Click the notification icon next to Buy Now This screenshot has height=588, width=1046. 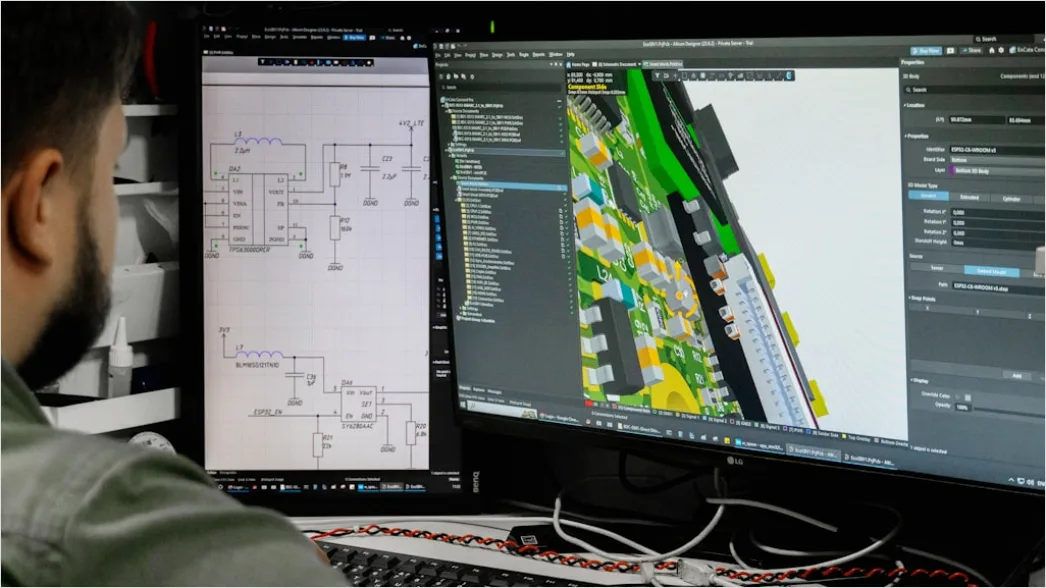point(951,51)
